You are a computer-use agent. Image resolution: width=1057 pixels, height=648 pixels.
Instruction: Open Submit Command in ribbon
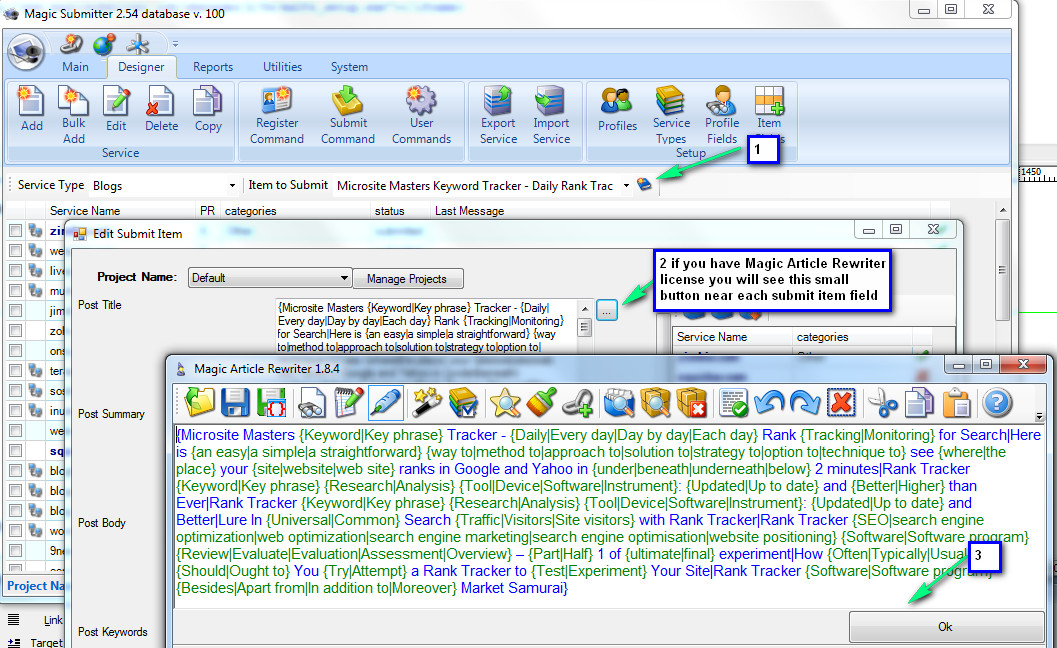(x=348, y=115)
